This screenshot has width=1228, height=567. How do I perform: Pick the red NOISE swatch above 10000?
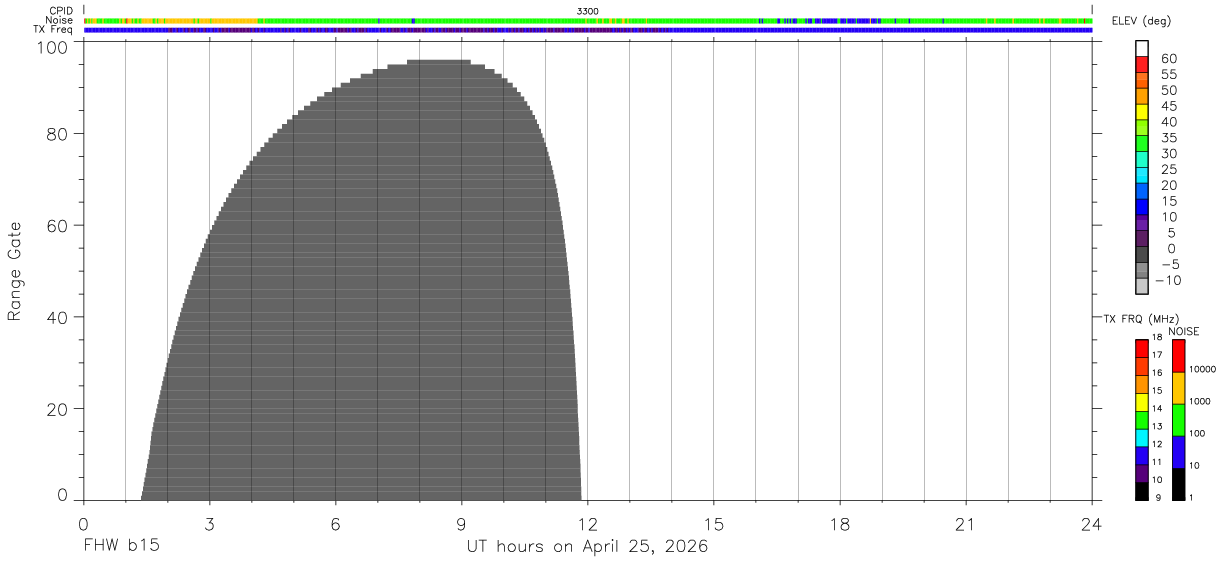(x=1178, y=356)
